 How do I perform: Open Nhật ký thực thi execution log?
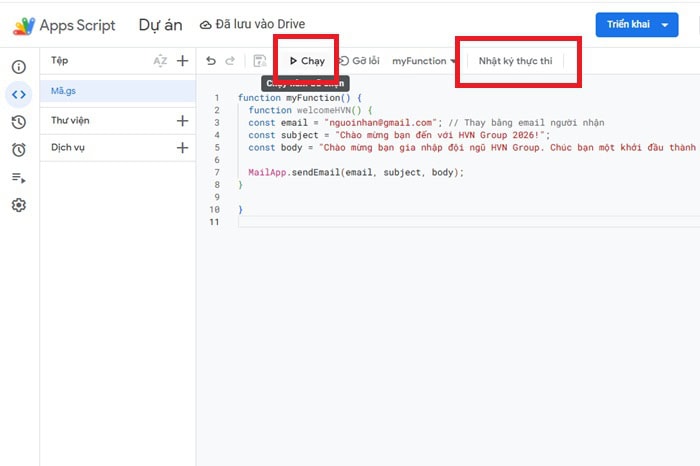(515, 61)
